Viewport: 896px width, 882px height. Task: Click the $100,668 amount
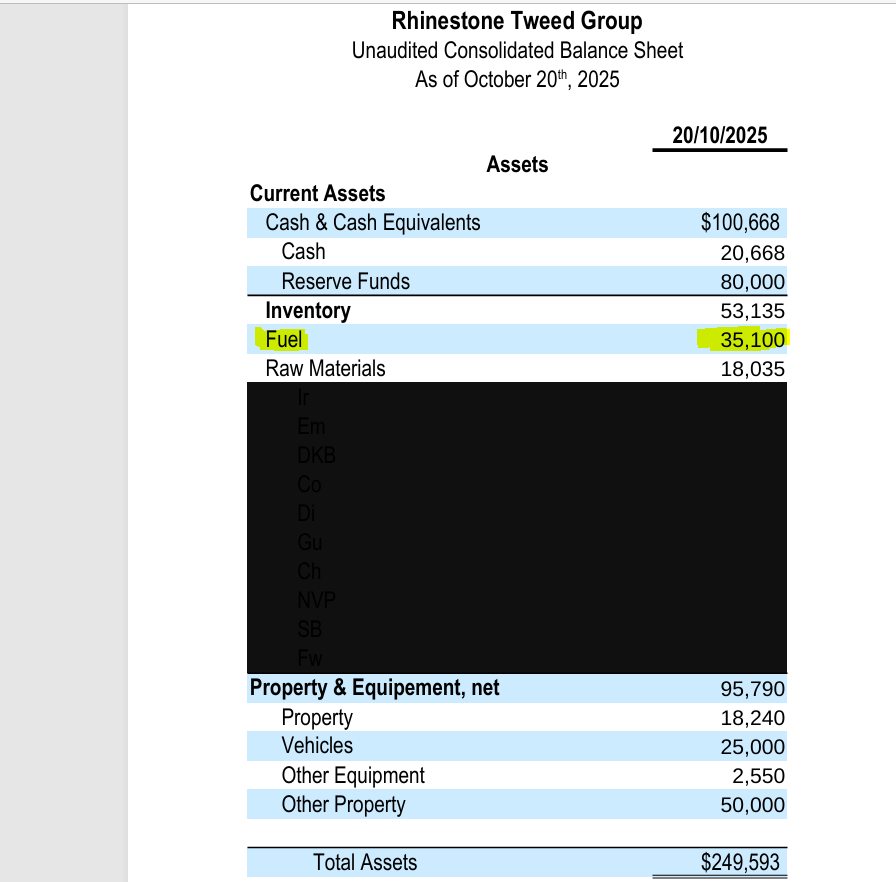point(740,223)
